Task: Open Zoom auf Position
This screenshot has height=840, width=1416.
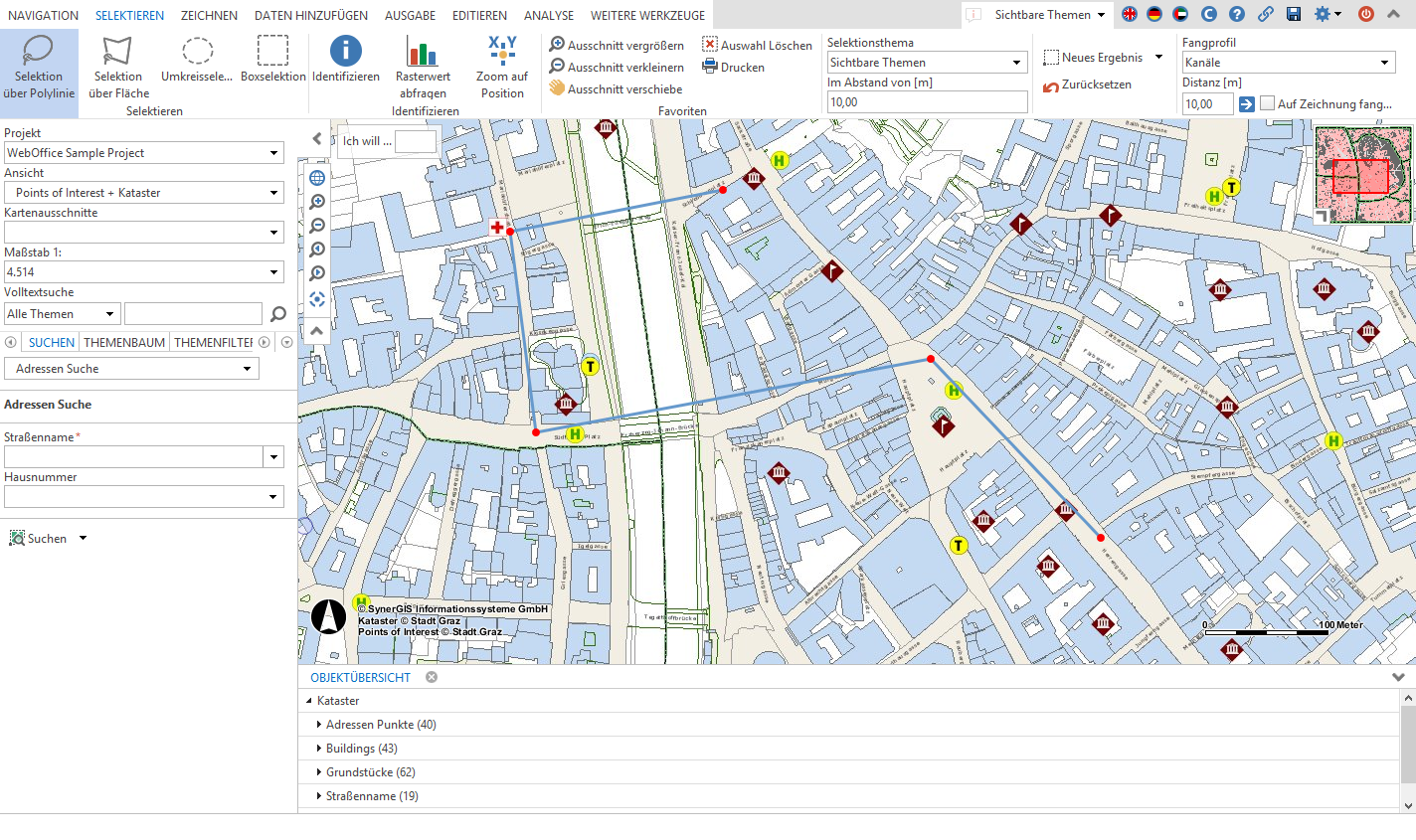Action: 502,60
